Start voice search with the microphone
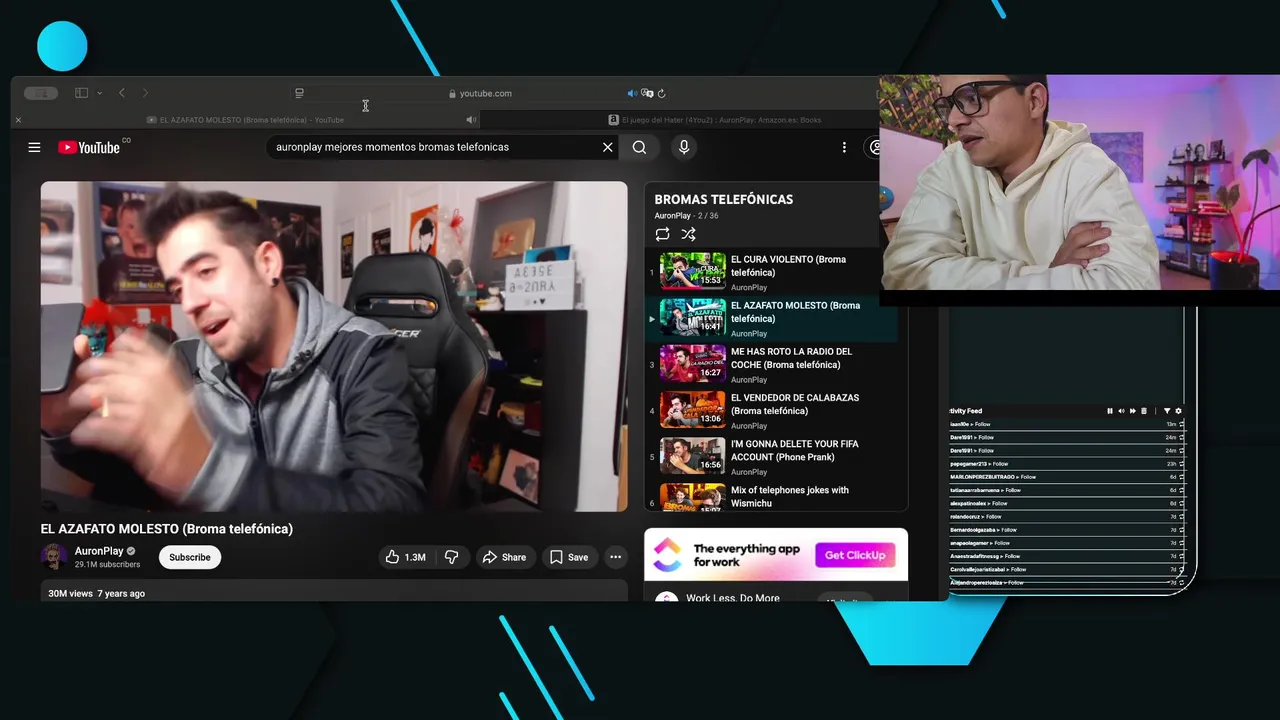 pos(684,147)
